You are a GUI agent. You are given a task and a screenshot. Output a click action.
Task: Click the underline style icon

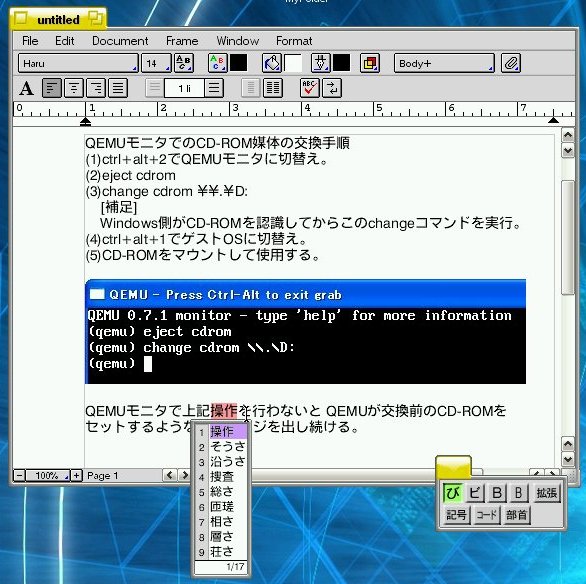pos(321,63)
